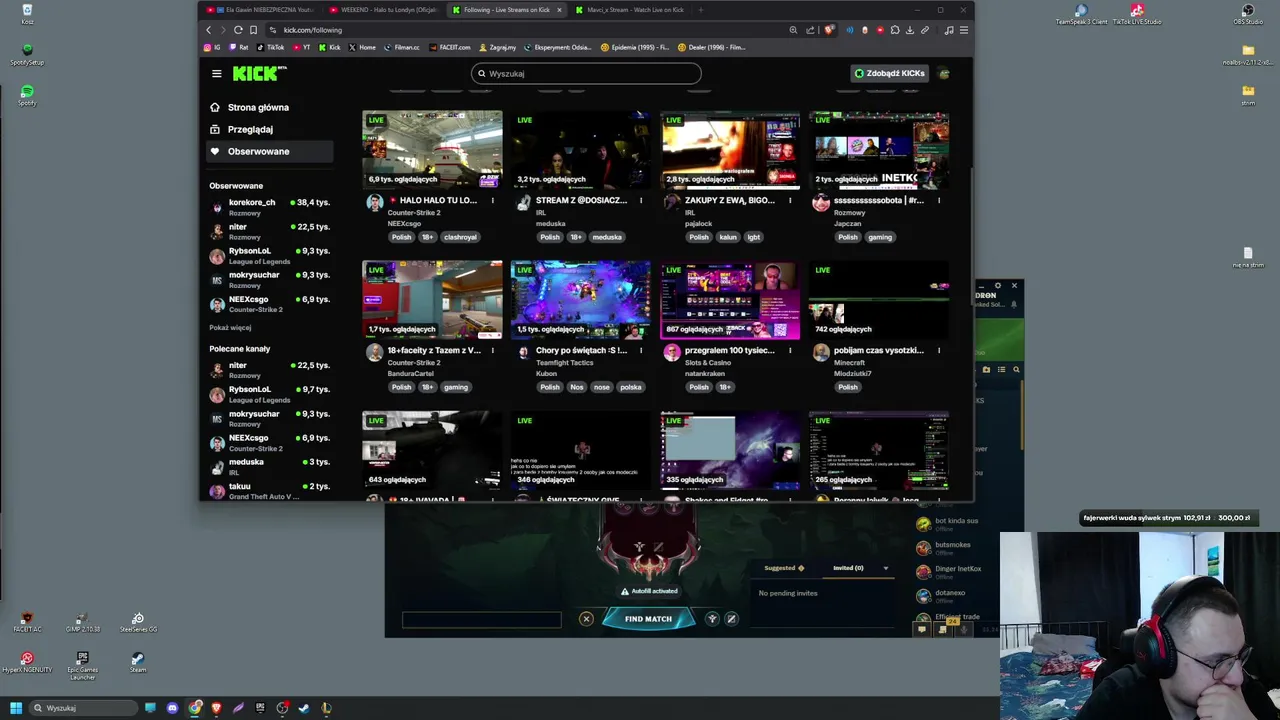
Task: Open League chat bubble icon at bottom
Action: [x=922, y=629]
